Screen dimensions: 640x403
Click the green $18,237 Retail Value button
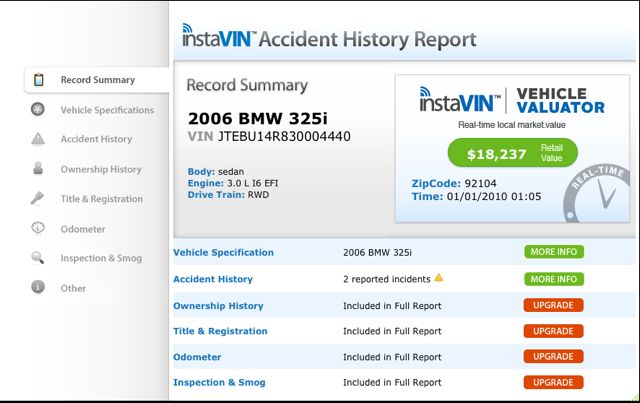point(513,153)
